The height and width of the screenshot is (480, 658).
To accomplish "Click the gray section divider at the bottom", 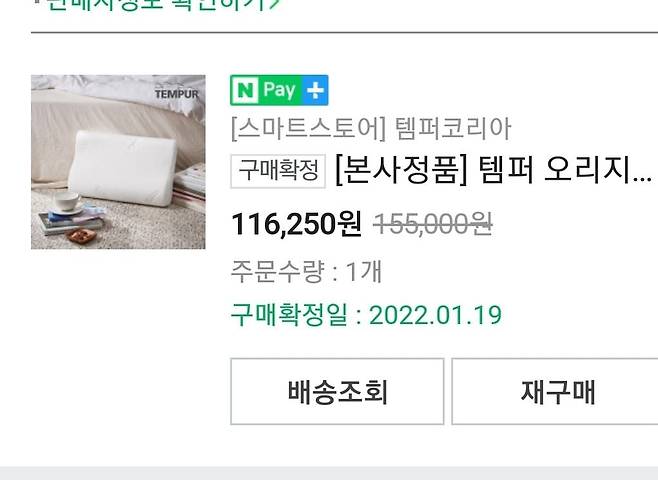I will [x=329, y=473].
